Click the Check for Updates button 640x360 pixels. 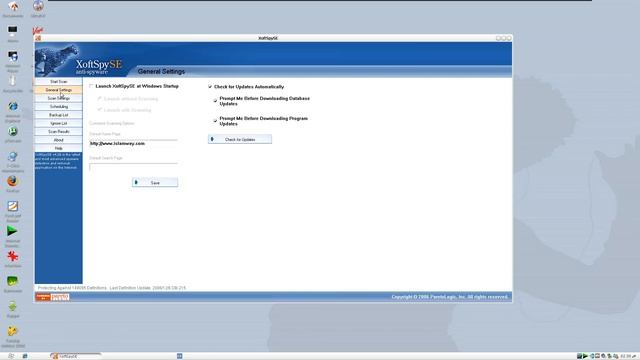240,139
